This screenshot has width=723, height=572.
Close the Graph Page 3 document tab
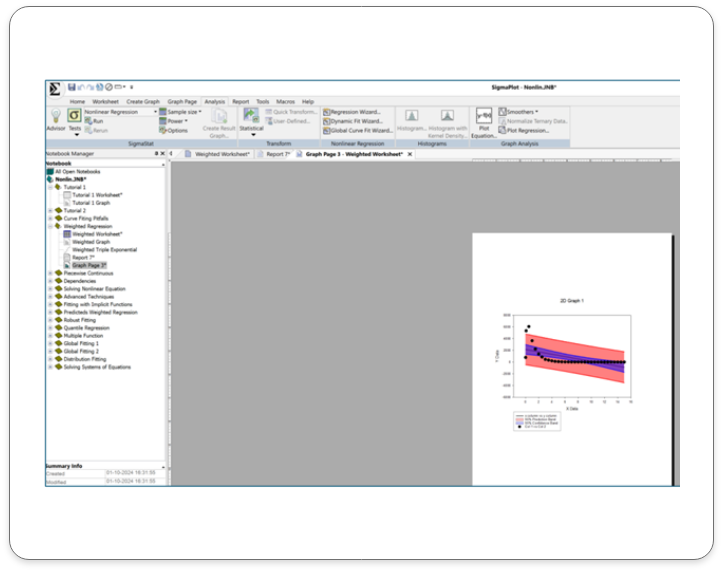pos(410,154)
